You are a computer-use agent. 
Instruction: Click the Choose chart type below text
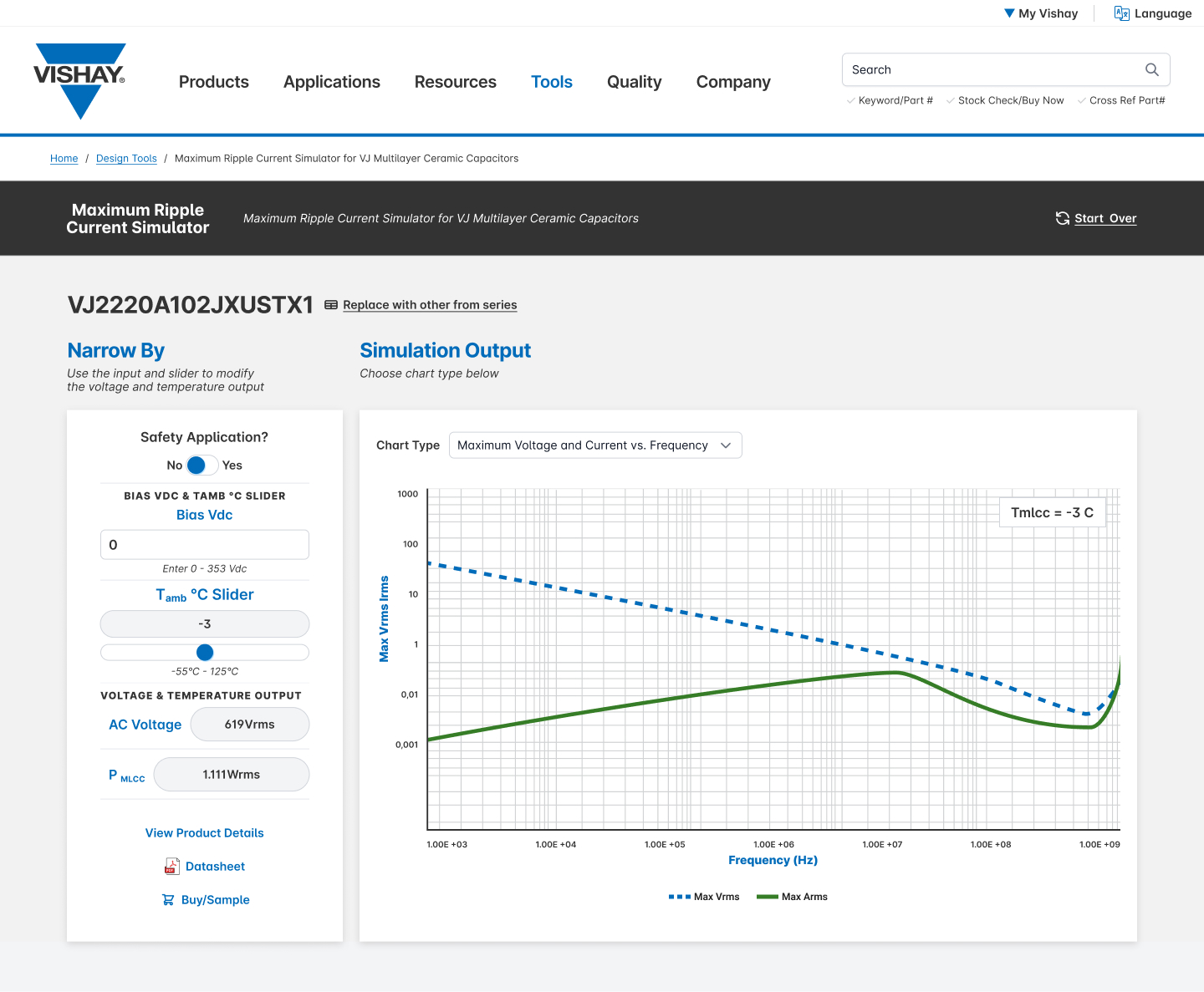[x=430, y=374]
